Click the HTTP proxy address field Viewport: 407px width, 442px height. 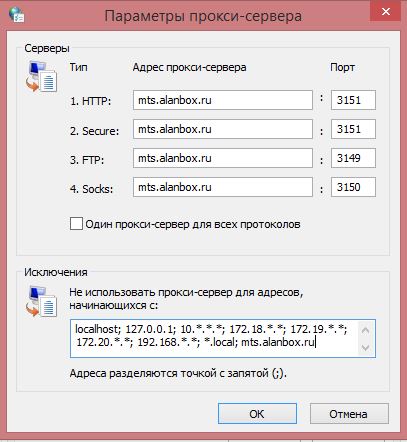223,100
